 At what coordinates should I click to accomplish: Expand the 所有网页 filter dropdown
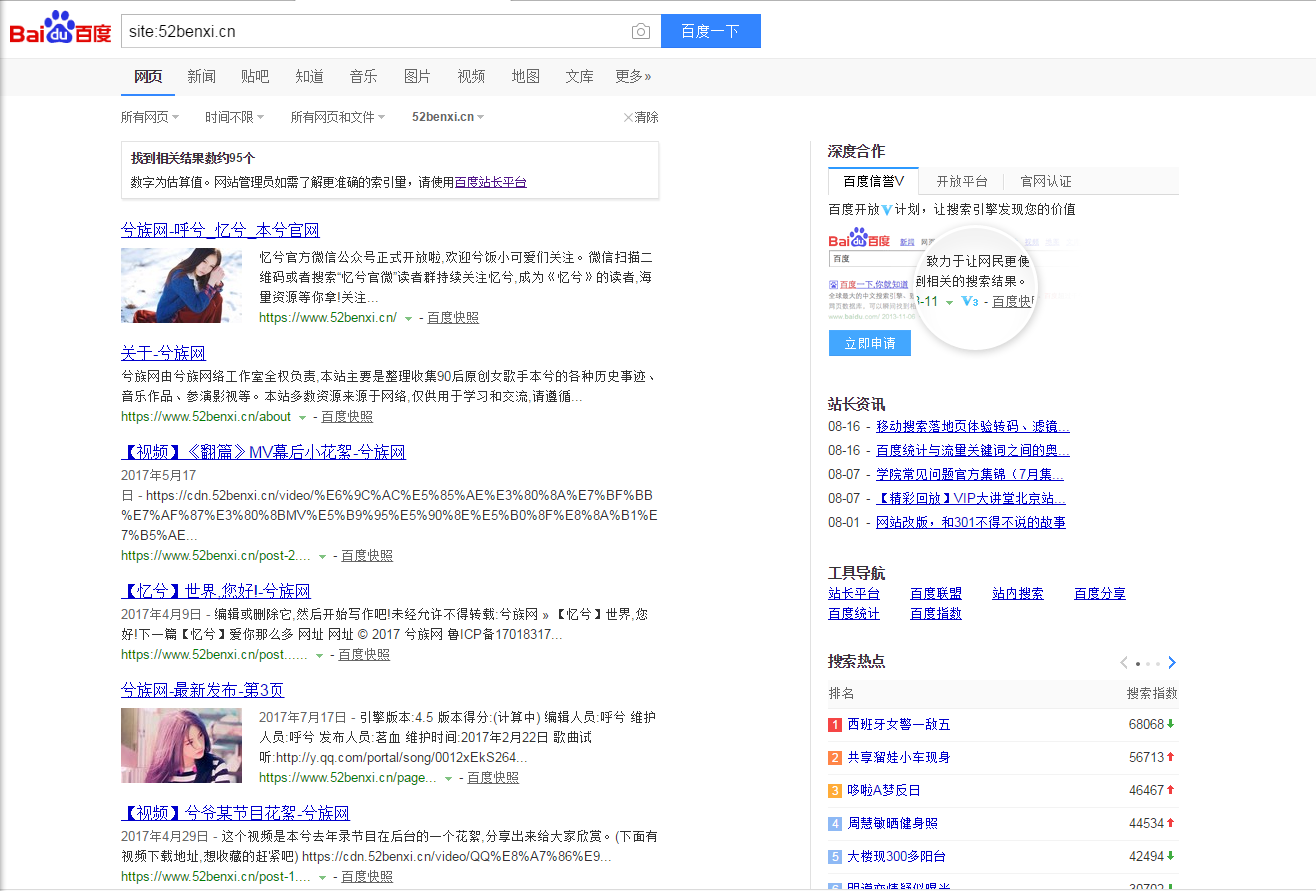(x=150, y=117)
